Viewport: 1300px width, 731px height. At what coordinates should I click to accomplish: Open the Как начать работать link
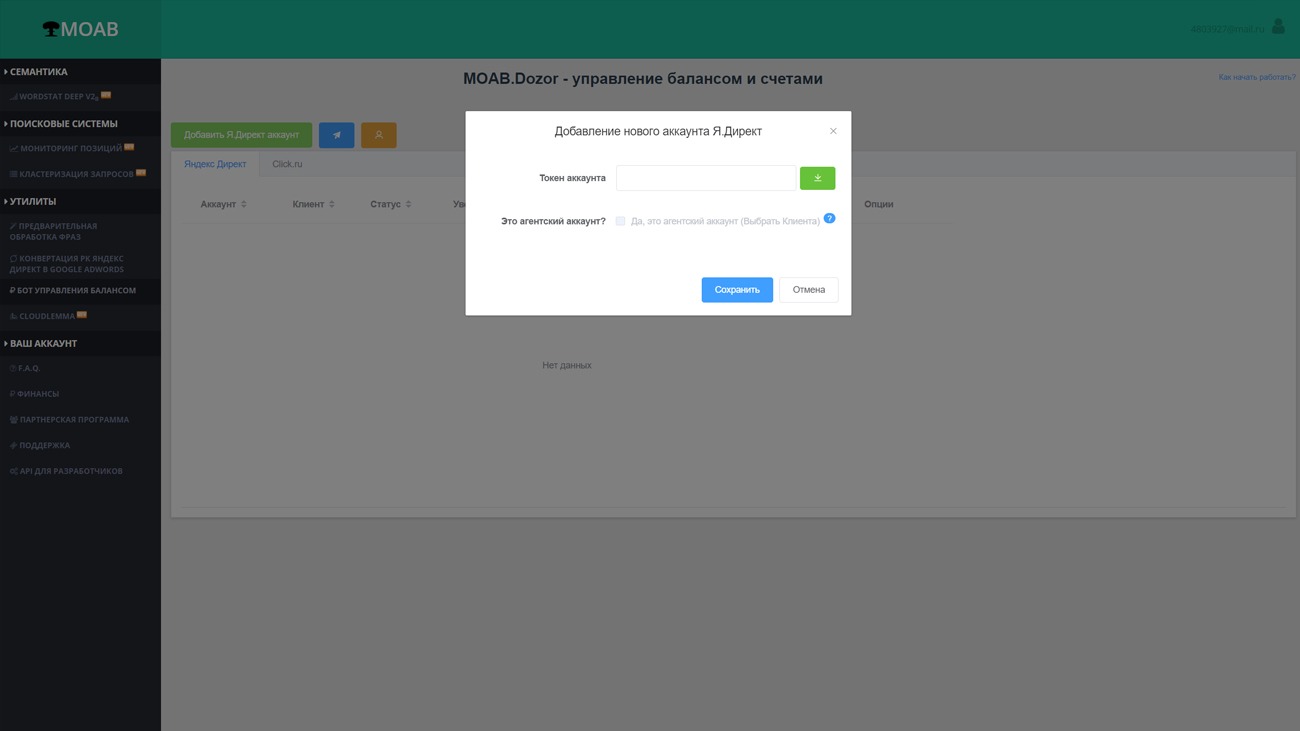[x=1256, y=77]
